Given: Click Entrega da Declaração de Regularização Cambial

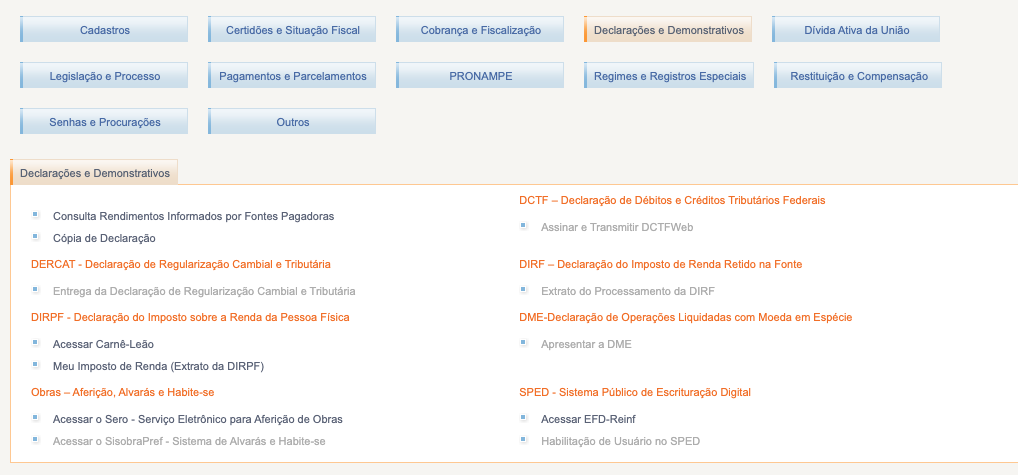Looking at the screenshot, I should point(204,291).
